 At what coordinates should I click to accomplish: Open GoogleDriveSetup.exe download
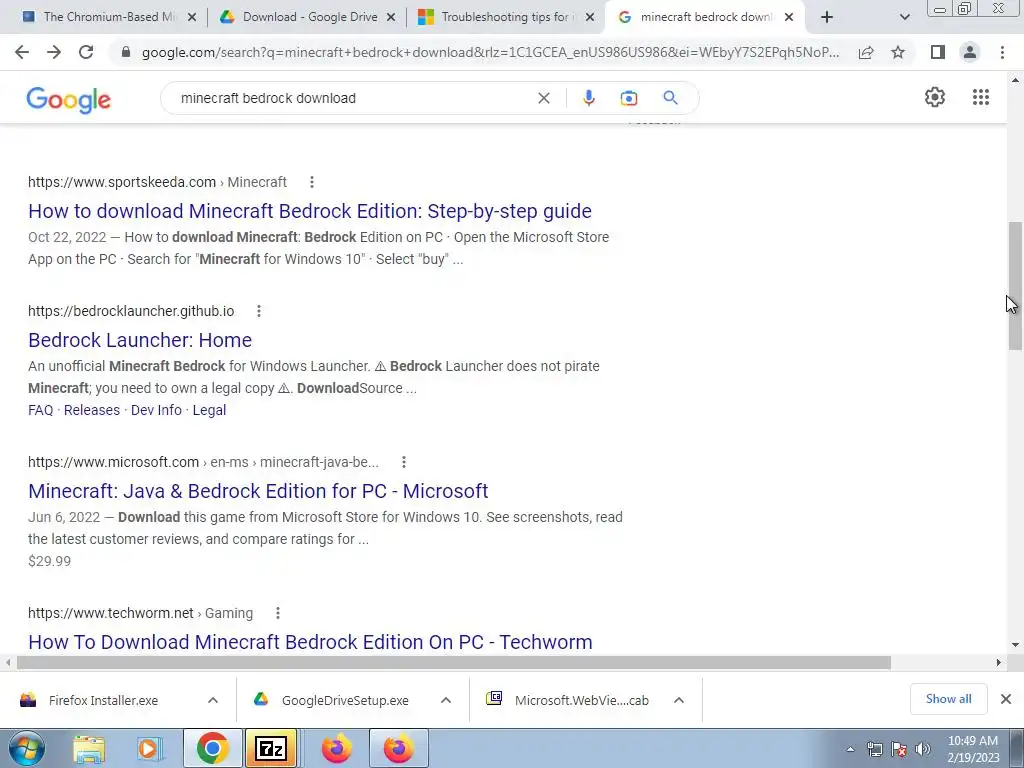(345, 701)
